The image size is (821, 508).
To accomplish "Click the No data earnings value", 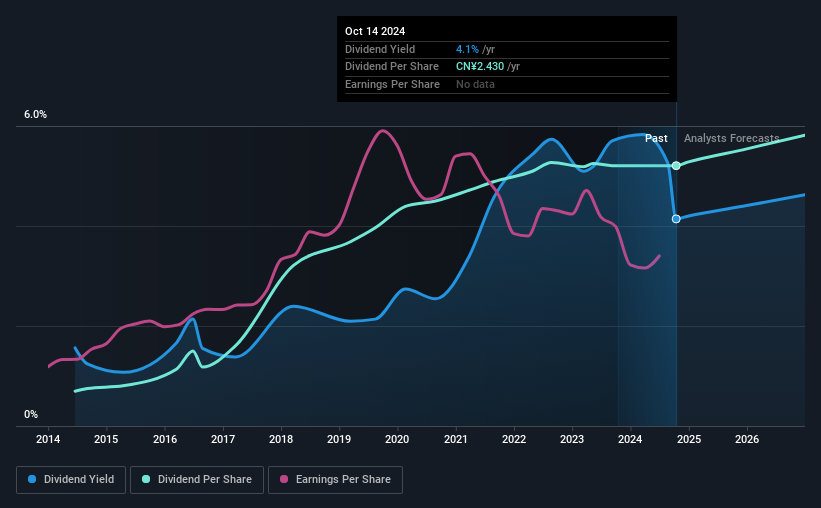I will (x=475, y=84).
